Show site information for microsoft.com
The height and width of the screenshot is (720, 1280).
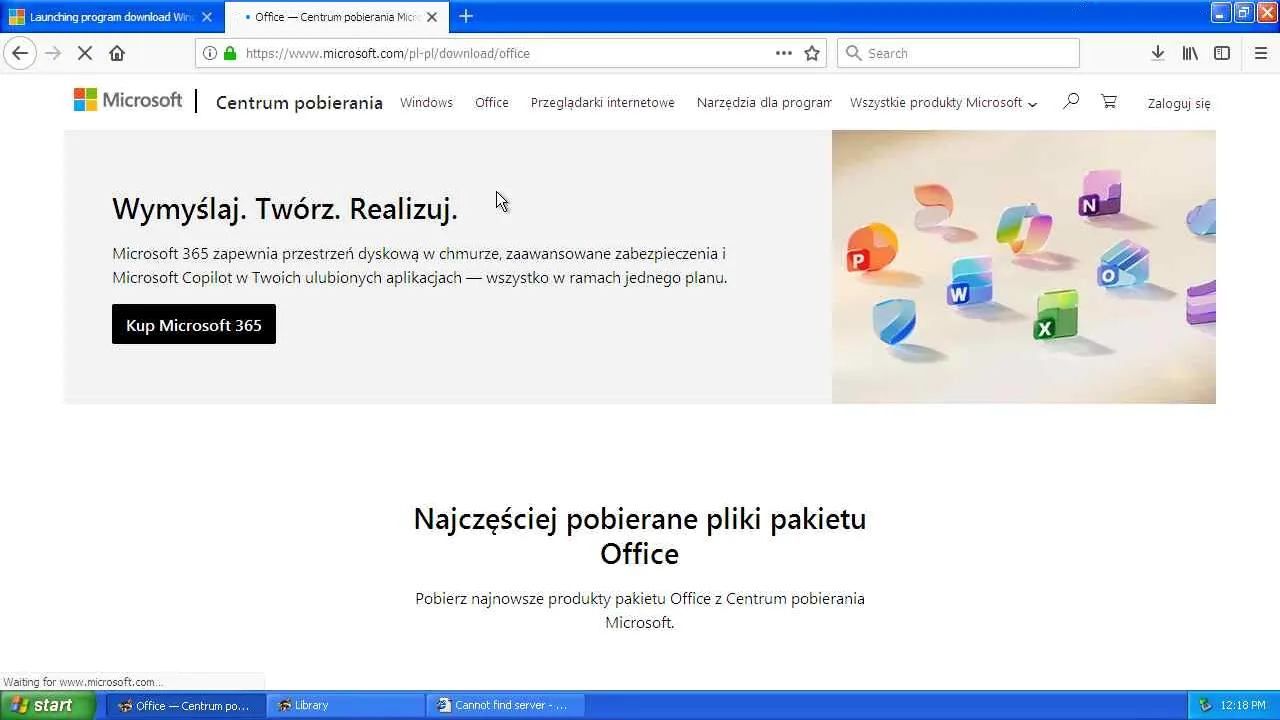(x=209, y=53)
